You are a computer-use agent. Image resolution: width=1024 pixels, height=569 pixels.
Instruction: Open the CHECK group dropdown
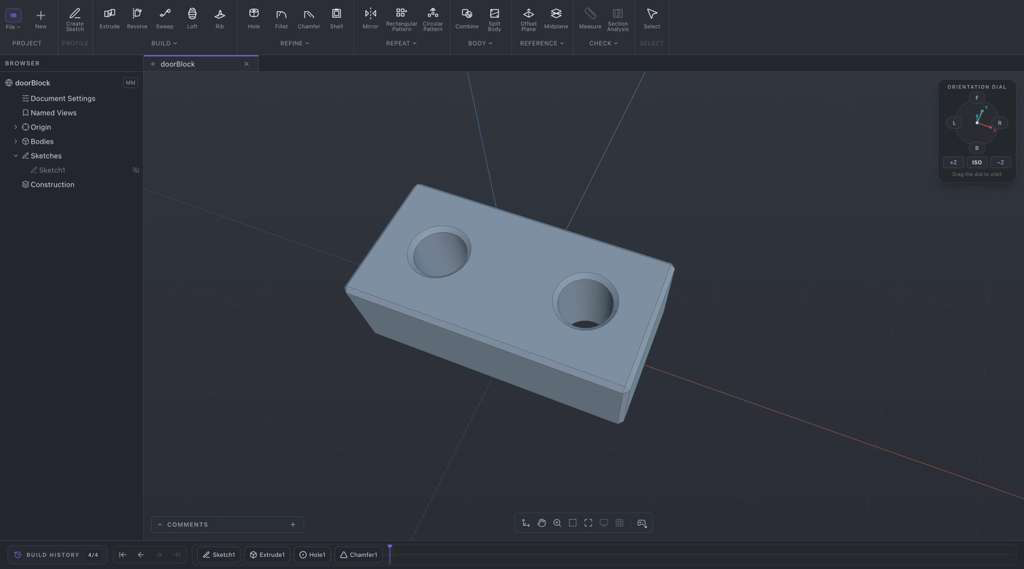click(x=603, y=44)
